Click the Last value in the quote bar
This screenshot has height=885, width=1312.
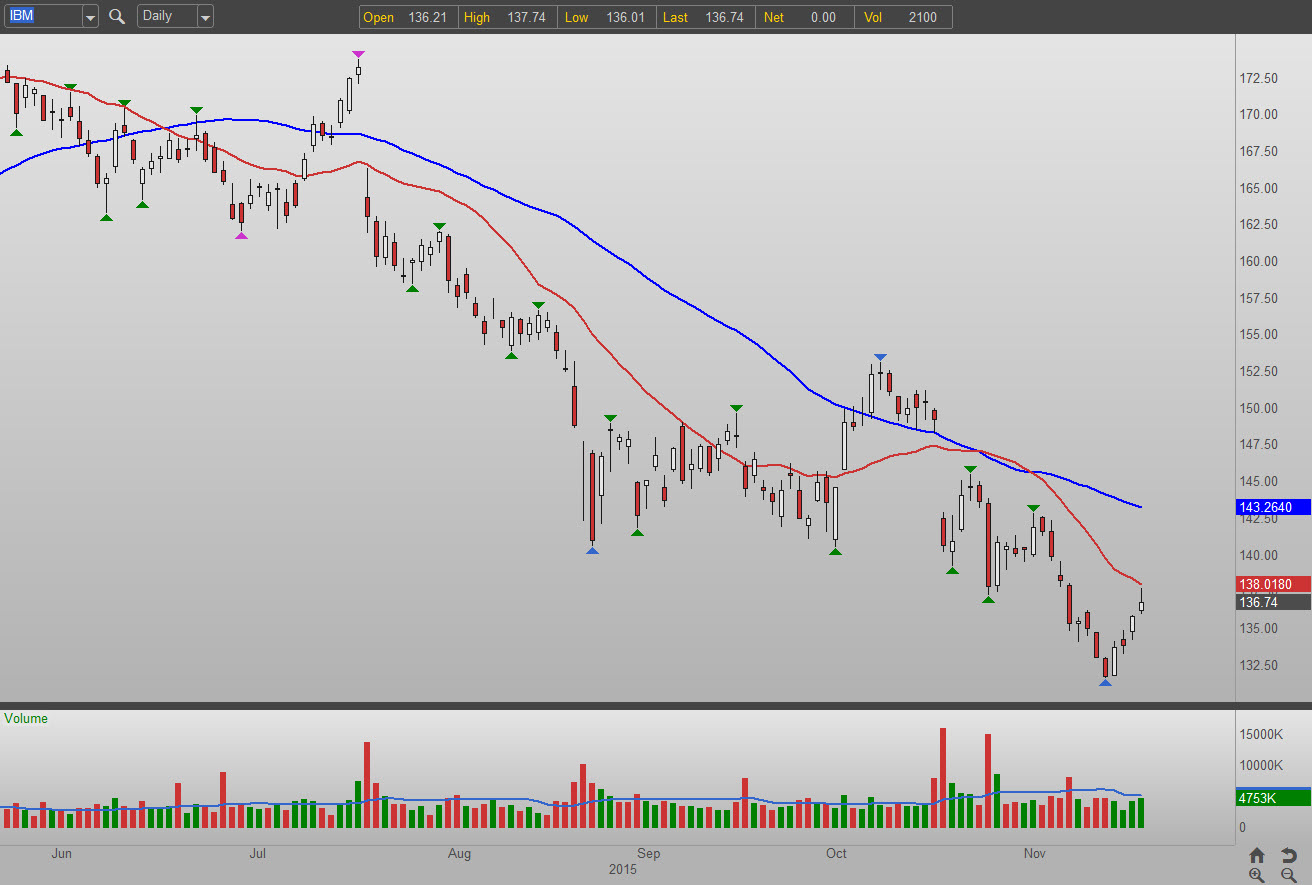click(x=724, y=17)
